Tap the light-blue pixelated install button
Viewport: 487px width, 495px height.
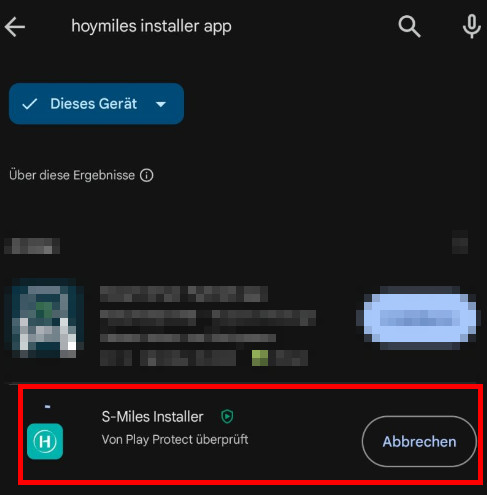pyautogui.click(x=419, y=318)
